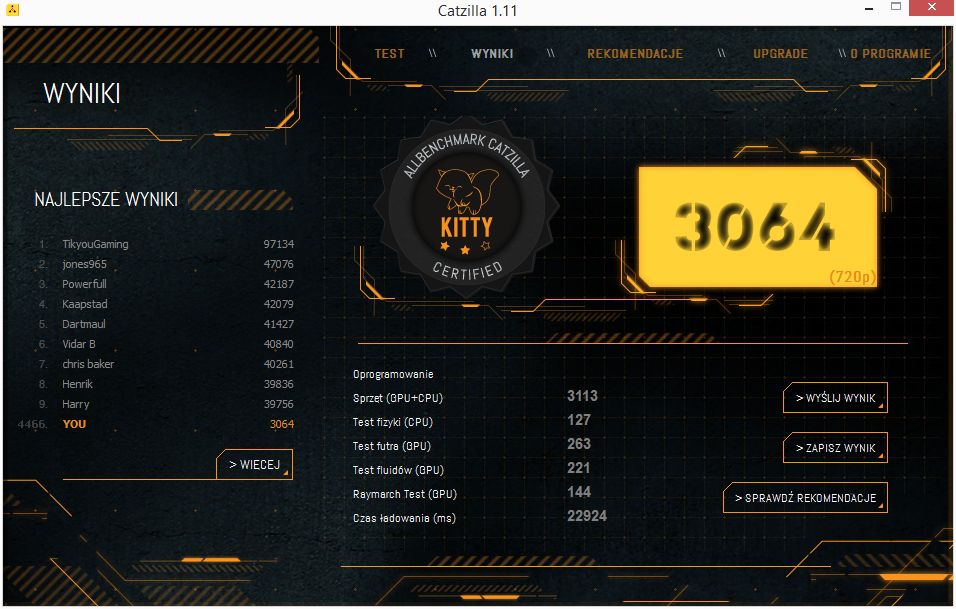
Task: Click the Kitty Certified badge
Action: pyautogui.click(x=466, y=207)
